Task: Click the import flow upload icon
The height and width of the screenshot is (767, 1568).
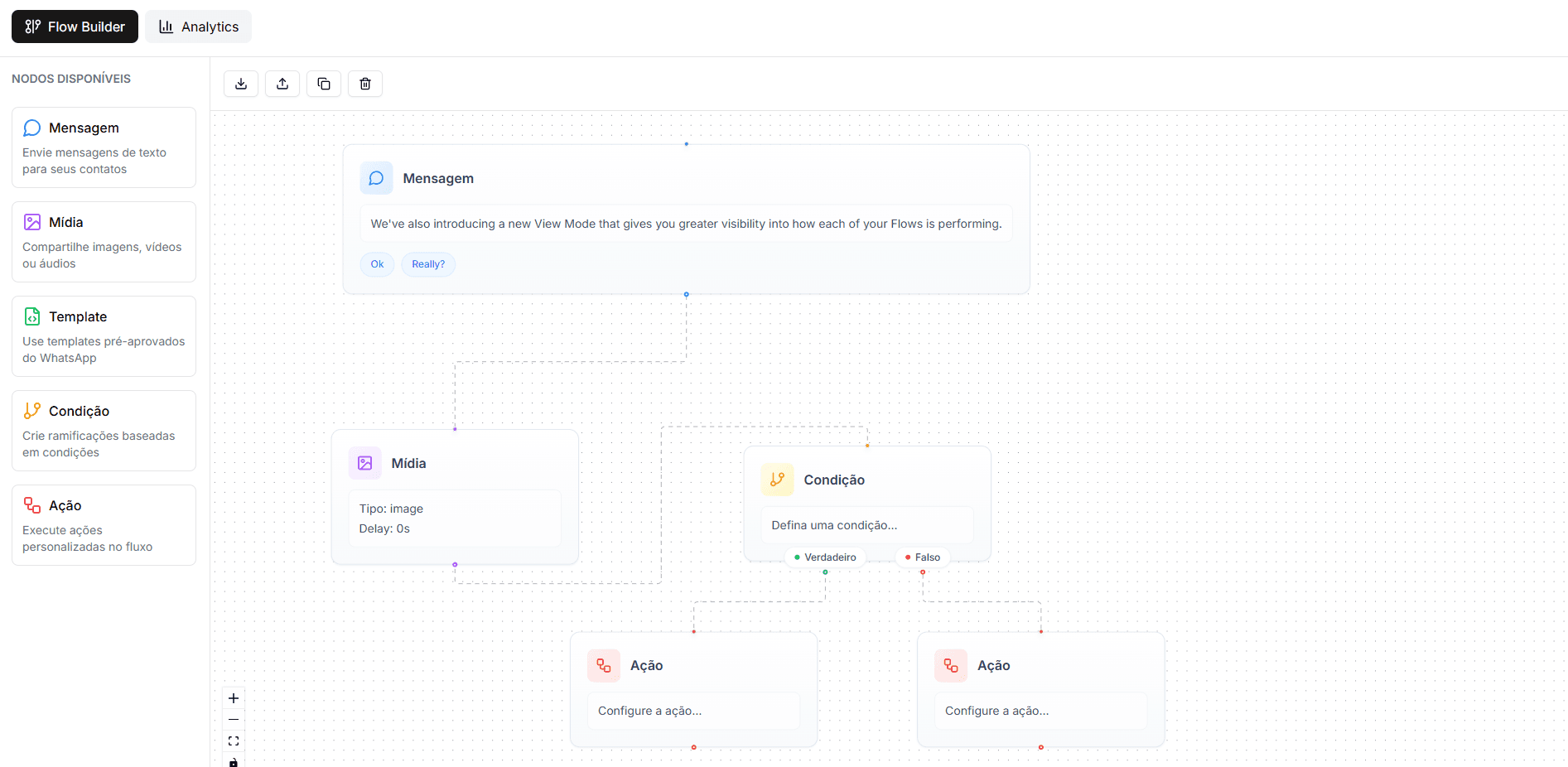Action: (x=282, y=83)
